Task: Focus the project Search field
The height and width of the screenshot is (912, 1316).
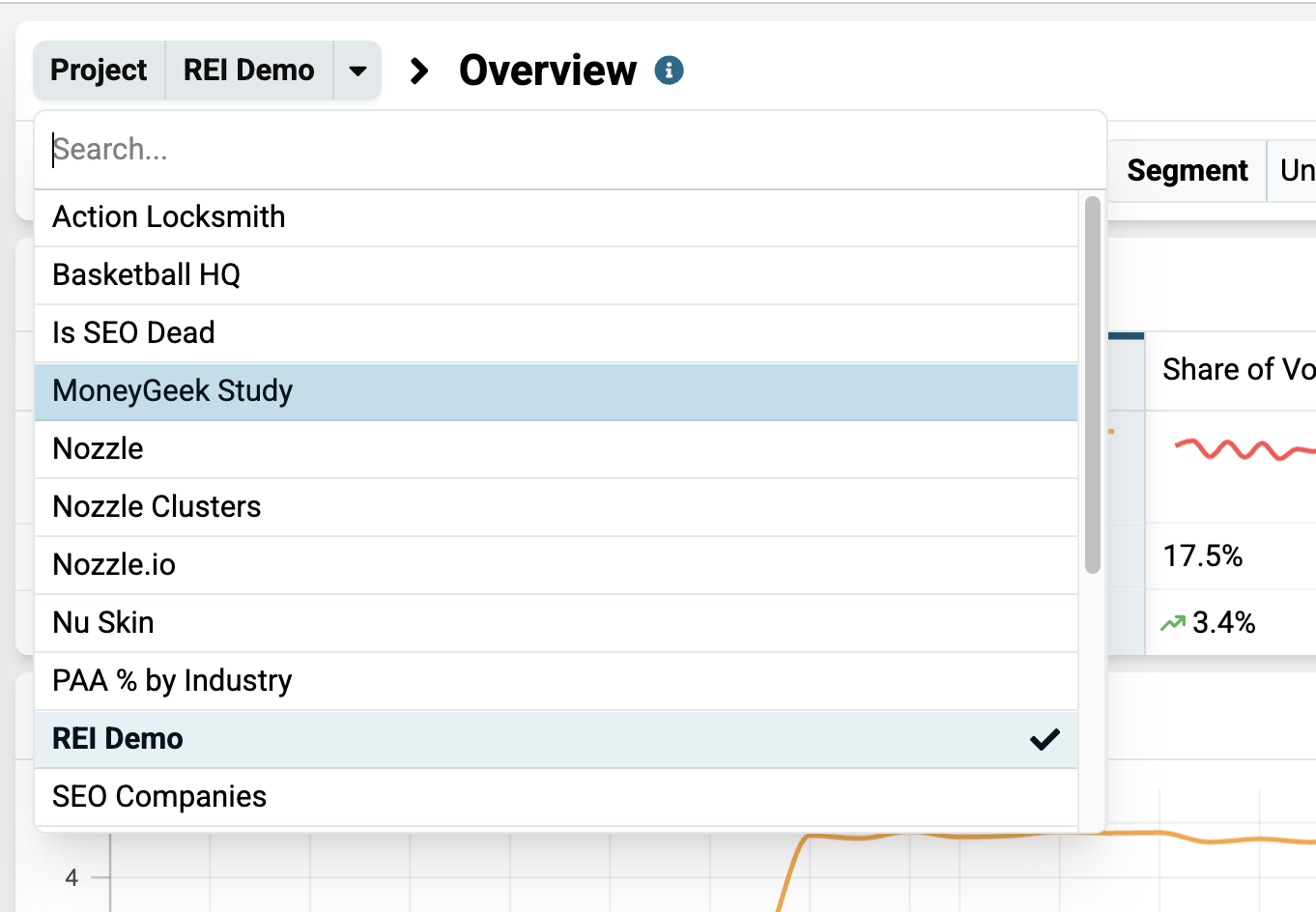Action: coord(570,150)
